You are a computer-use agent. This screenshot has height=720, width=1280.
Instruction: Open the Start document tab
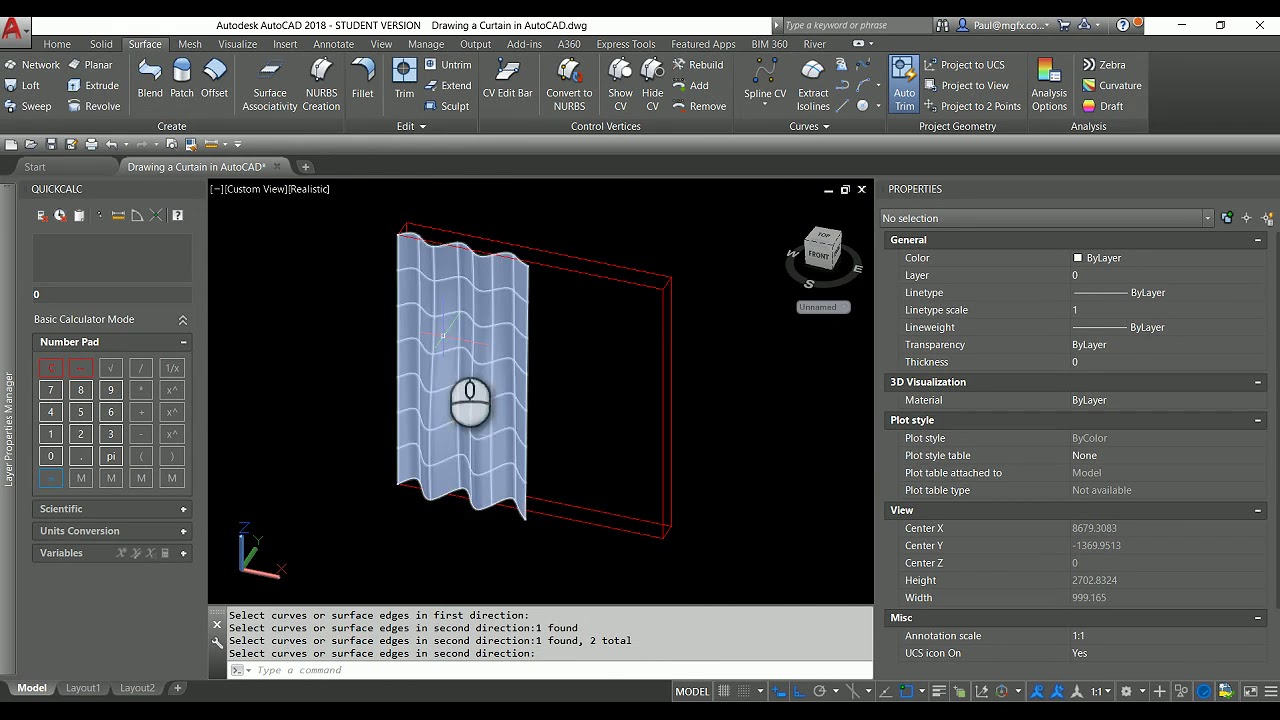pos(35,167)
